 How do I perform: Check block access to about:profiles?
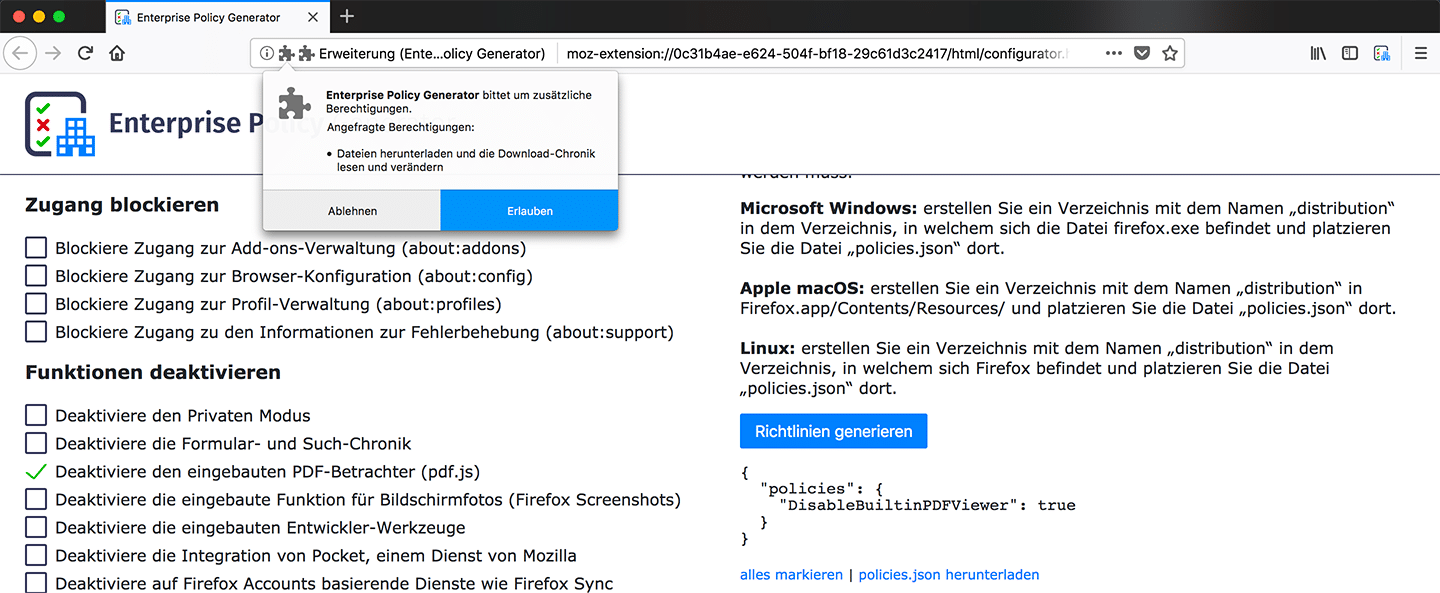[x=36, y=304]
